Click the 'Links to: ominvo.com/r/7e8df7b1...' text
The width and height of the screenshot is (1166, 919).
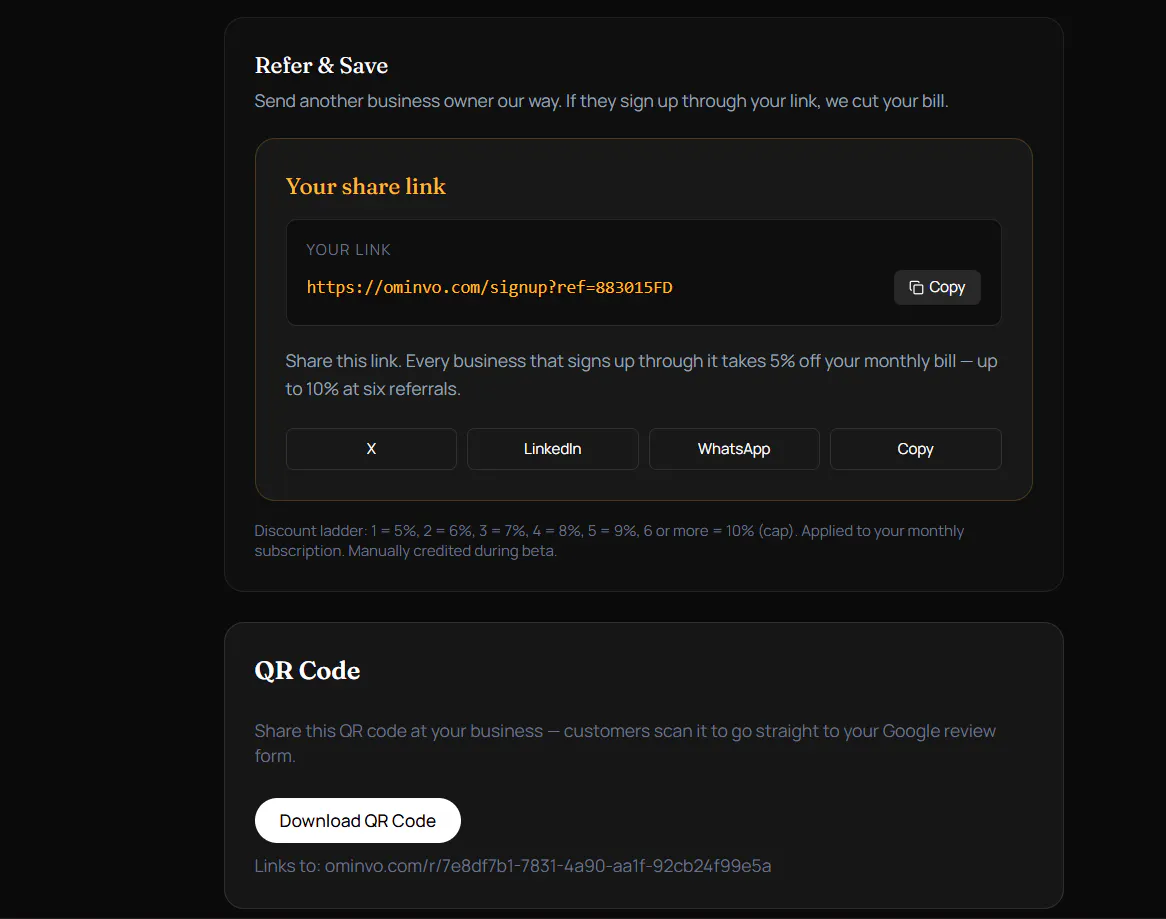click(512, 866)
